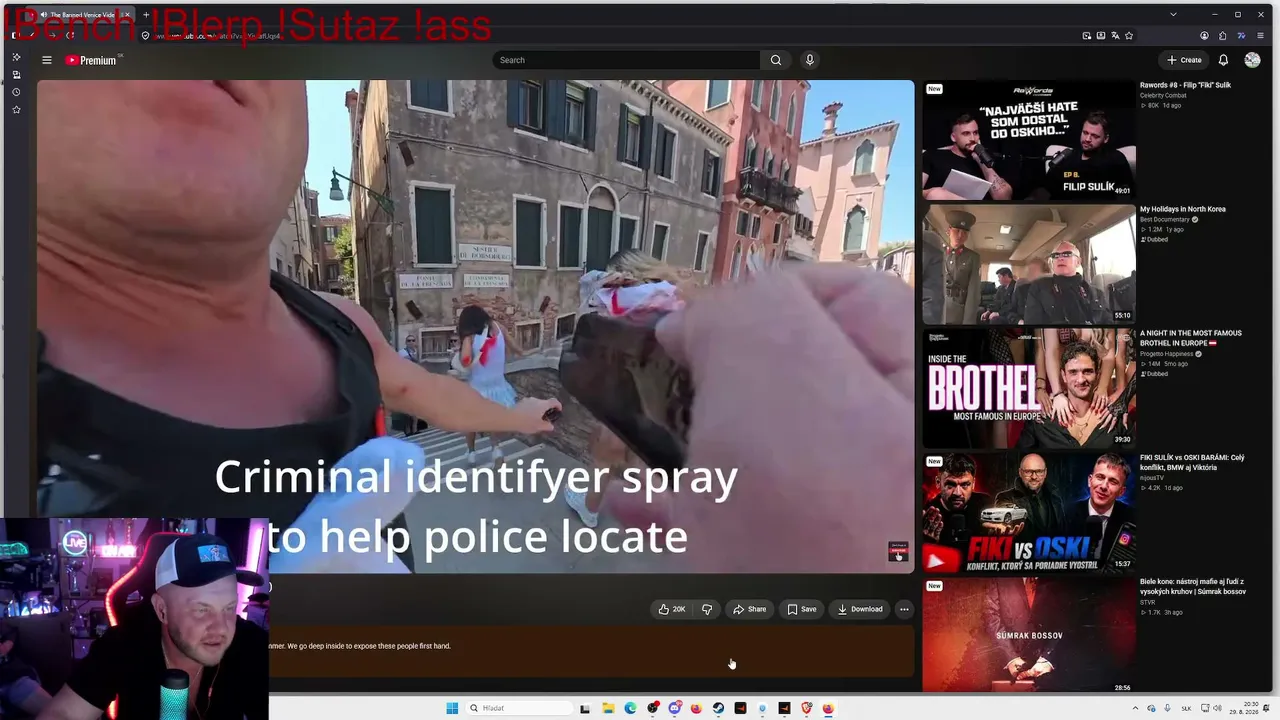Screen dimensions: 1280x720
Task: Open the SLK keyboard language switcher
Action: click(1187, 708)
